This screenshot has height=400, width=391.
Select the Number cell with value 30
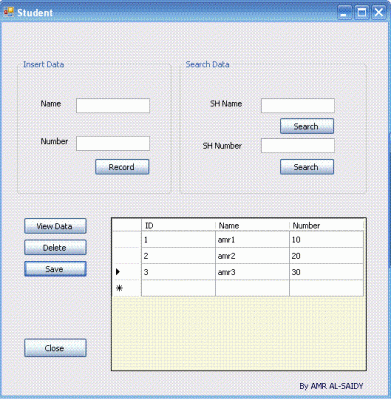(x=326, y=272)
